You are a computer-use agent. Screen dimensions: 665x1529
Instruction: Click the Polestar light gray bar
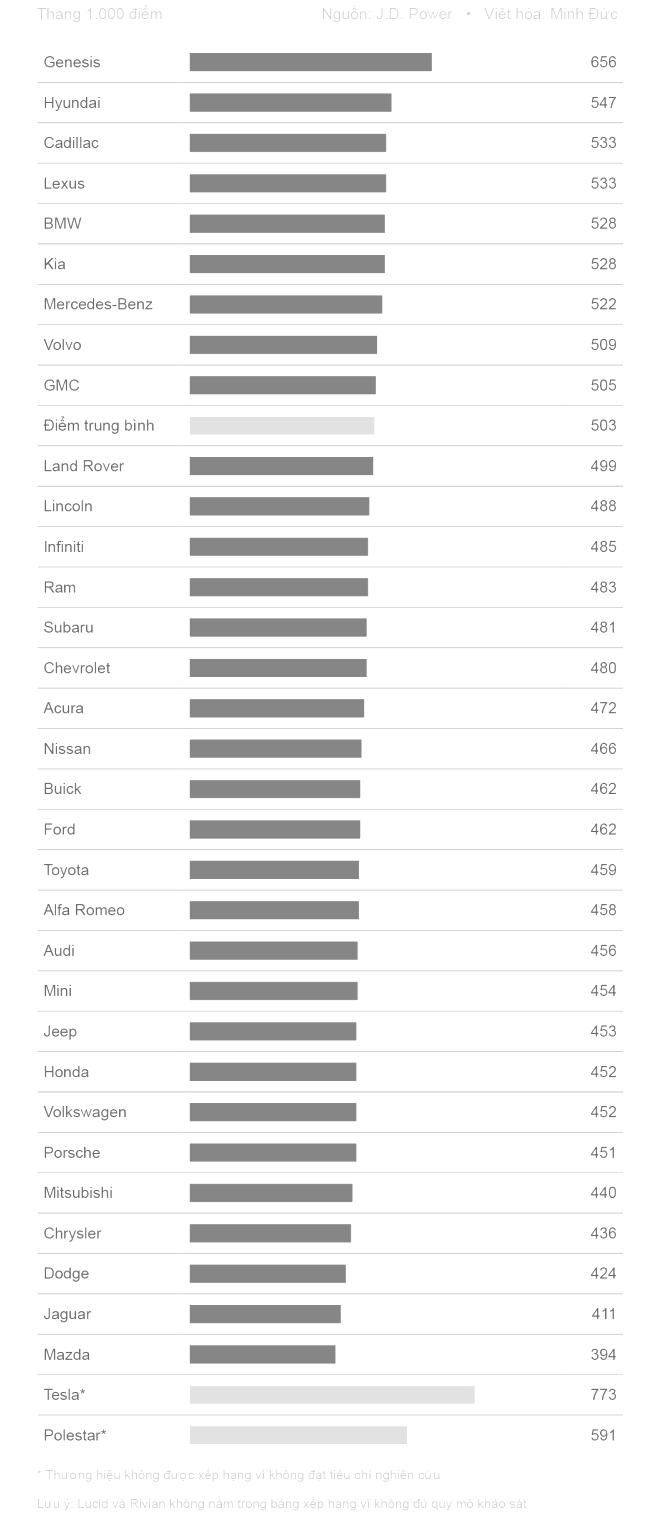[x=298, y=1435]
